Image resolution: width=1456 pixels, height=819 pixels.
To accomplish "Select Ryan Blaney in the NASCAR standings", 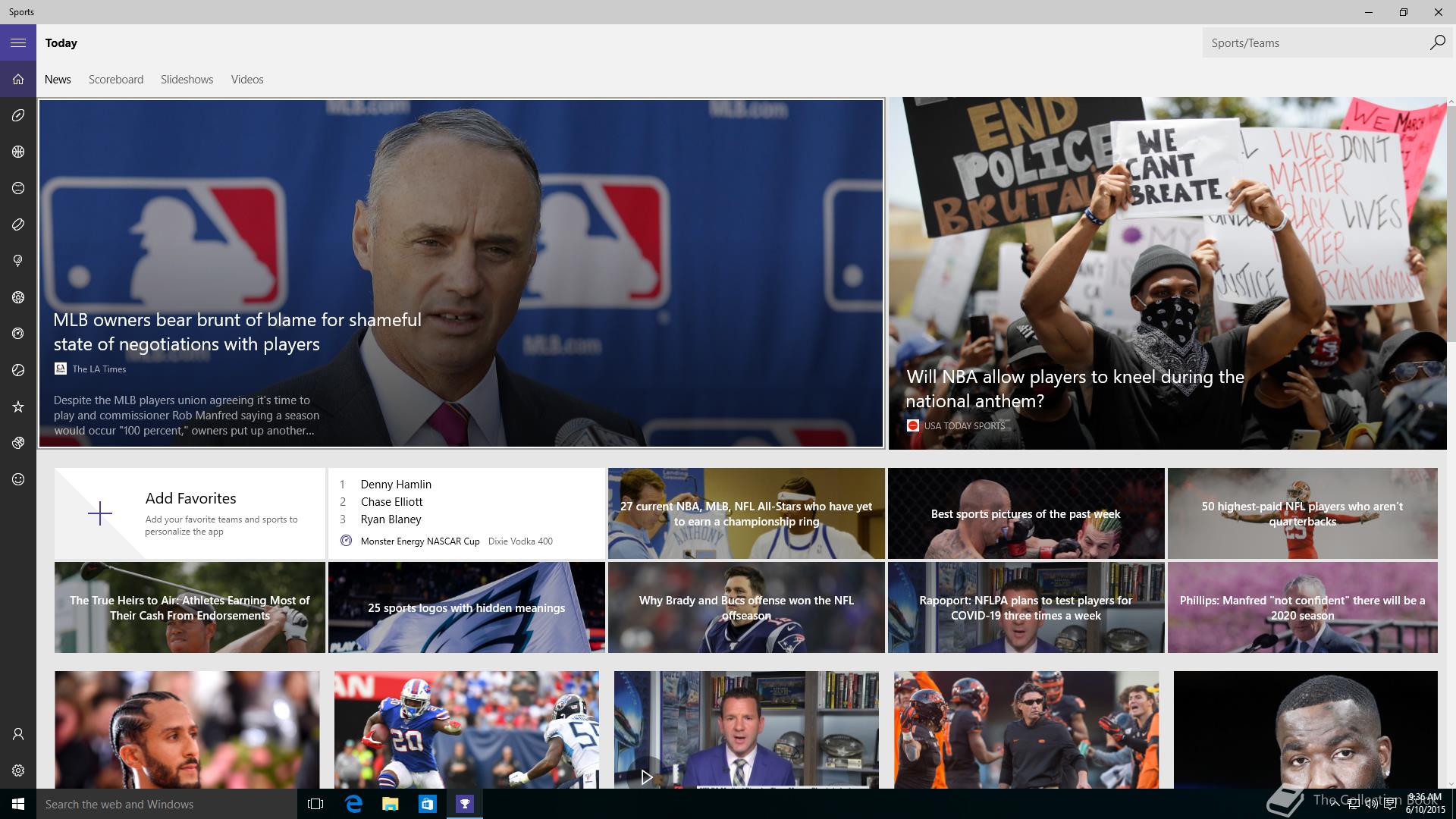I will tap(391, 519).
